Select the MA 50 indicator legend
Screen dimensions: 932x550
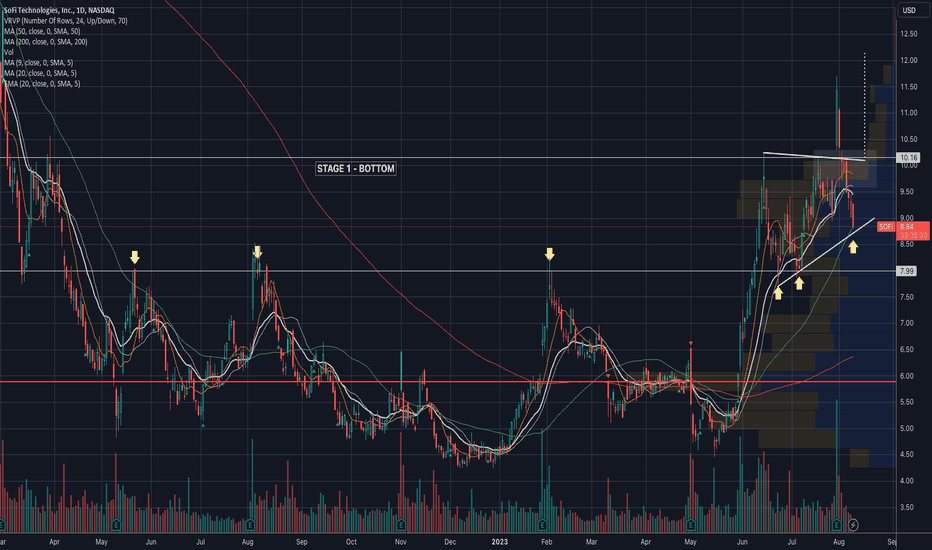pos(42,32)
